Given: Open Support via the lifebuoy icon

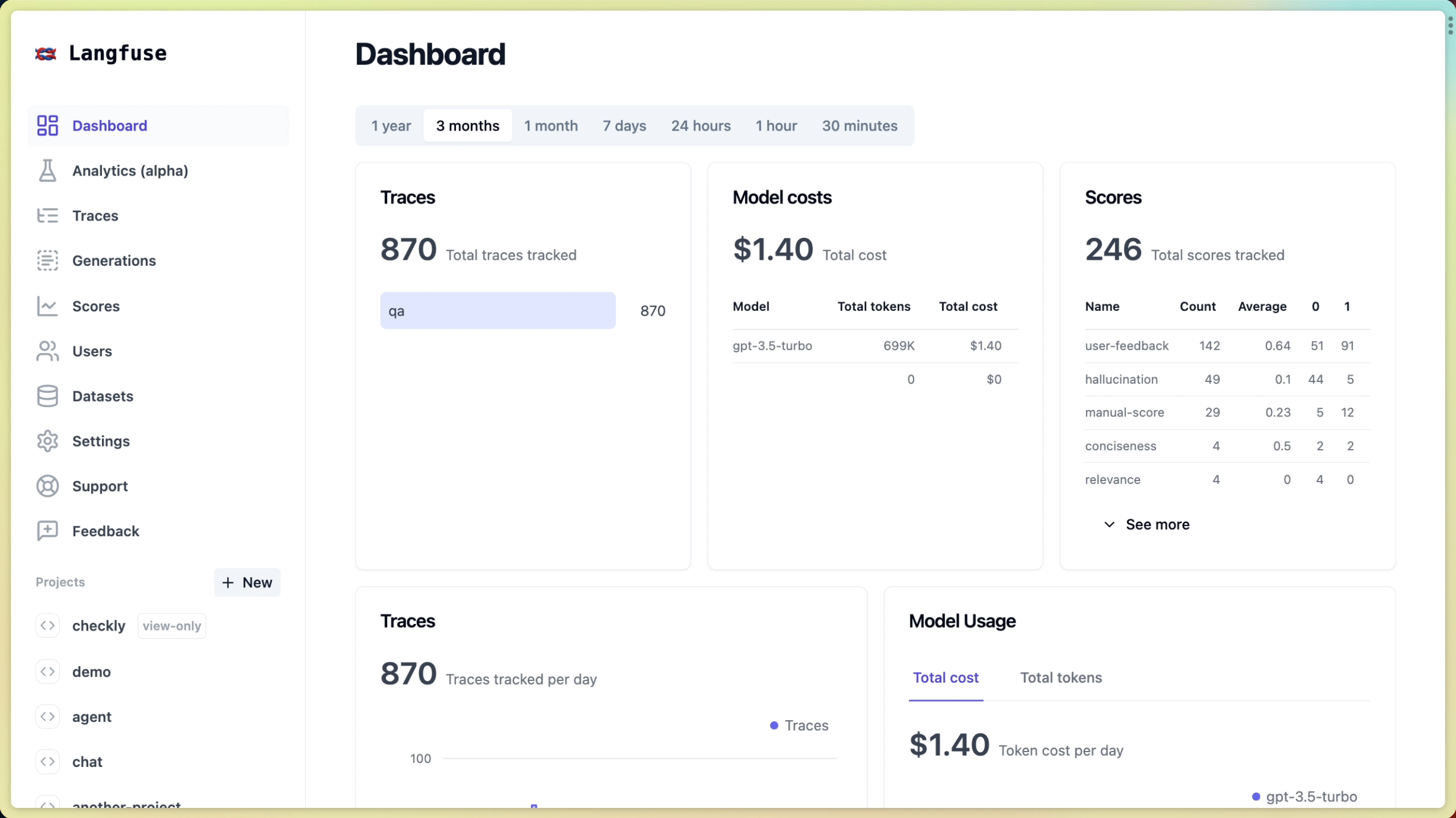Looking at the screenshot, I should point(47,486).
